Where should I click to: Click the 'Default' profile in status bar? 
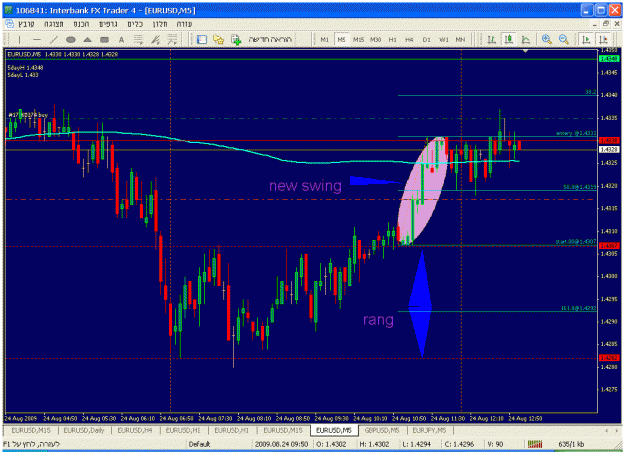coord(199,444)
